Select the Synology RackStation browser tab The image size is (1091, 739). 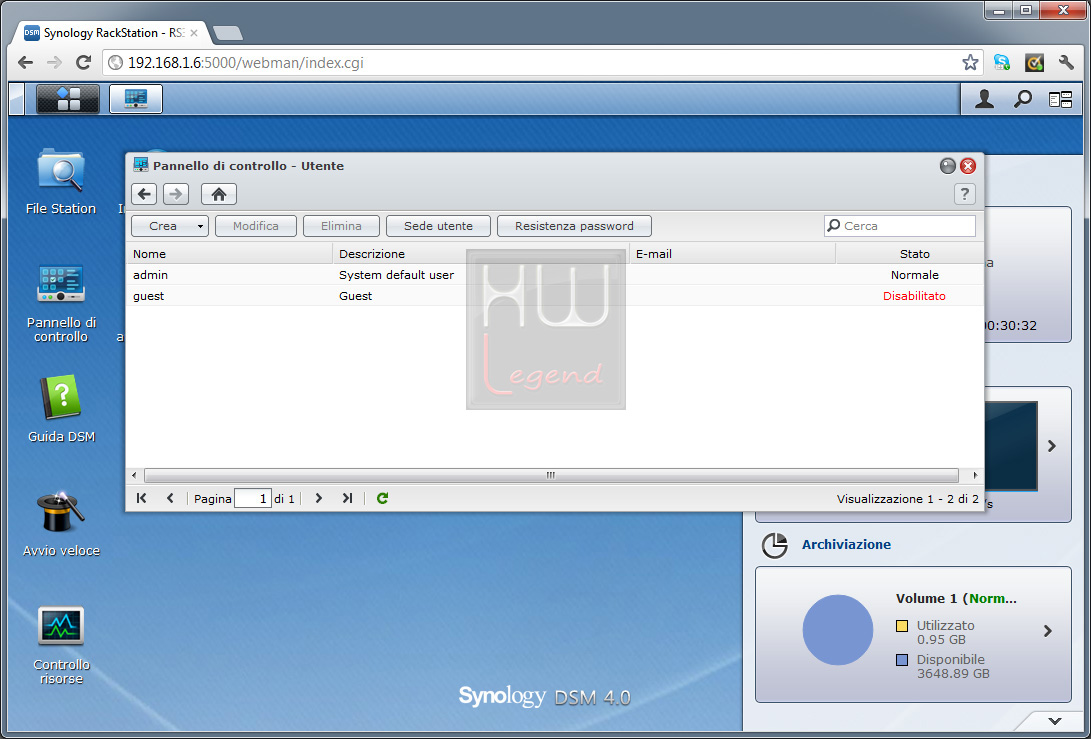click(111, 33)
